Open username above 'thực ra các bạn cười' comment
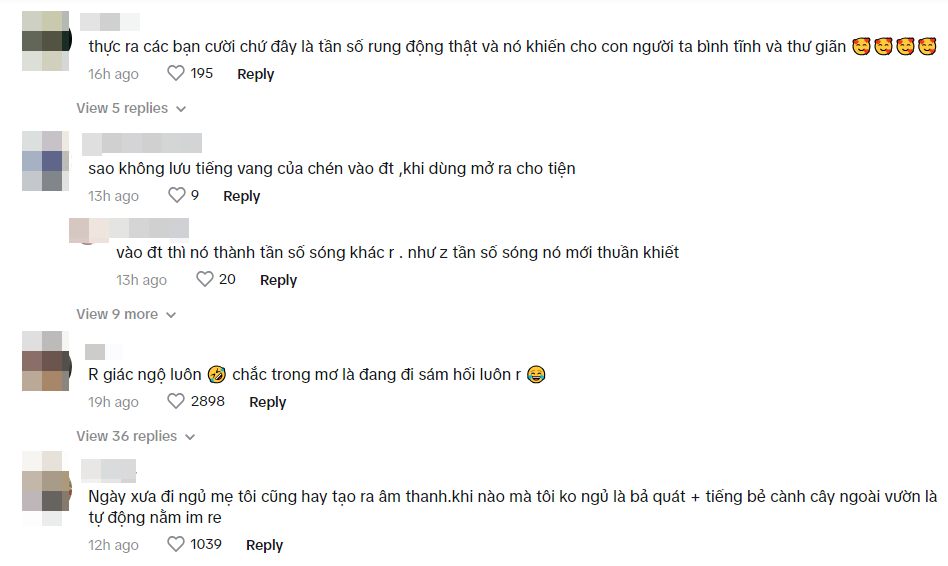Screen dimensions: 948x566 coord(110,22)
